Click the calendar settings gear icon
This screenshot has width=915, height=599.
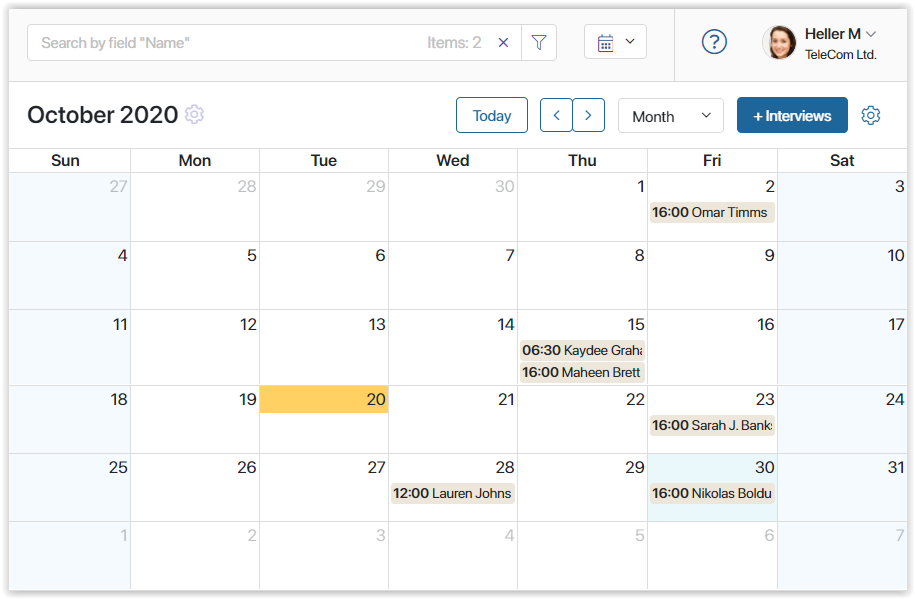(870, 115)
